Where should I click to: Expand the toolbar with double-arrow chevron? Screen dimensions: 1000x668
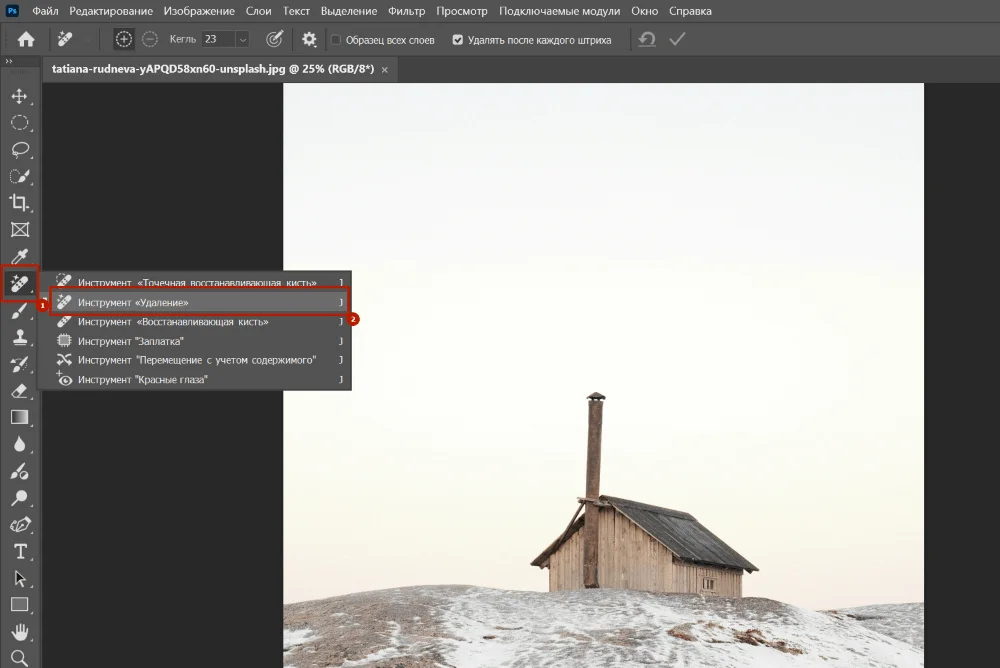coord(9,62)
